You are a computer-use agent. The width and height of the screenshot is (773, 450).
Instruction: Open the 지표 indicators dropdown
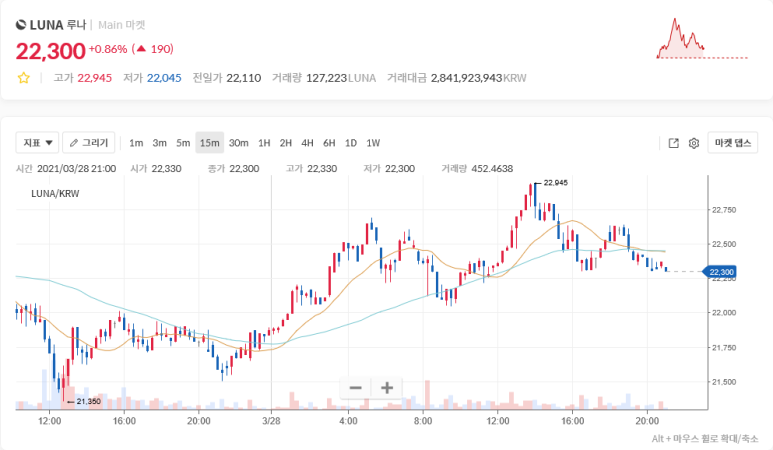pos(37,142)
